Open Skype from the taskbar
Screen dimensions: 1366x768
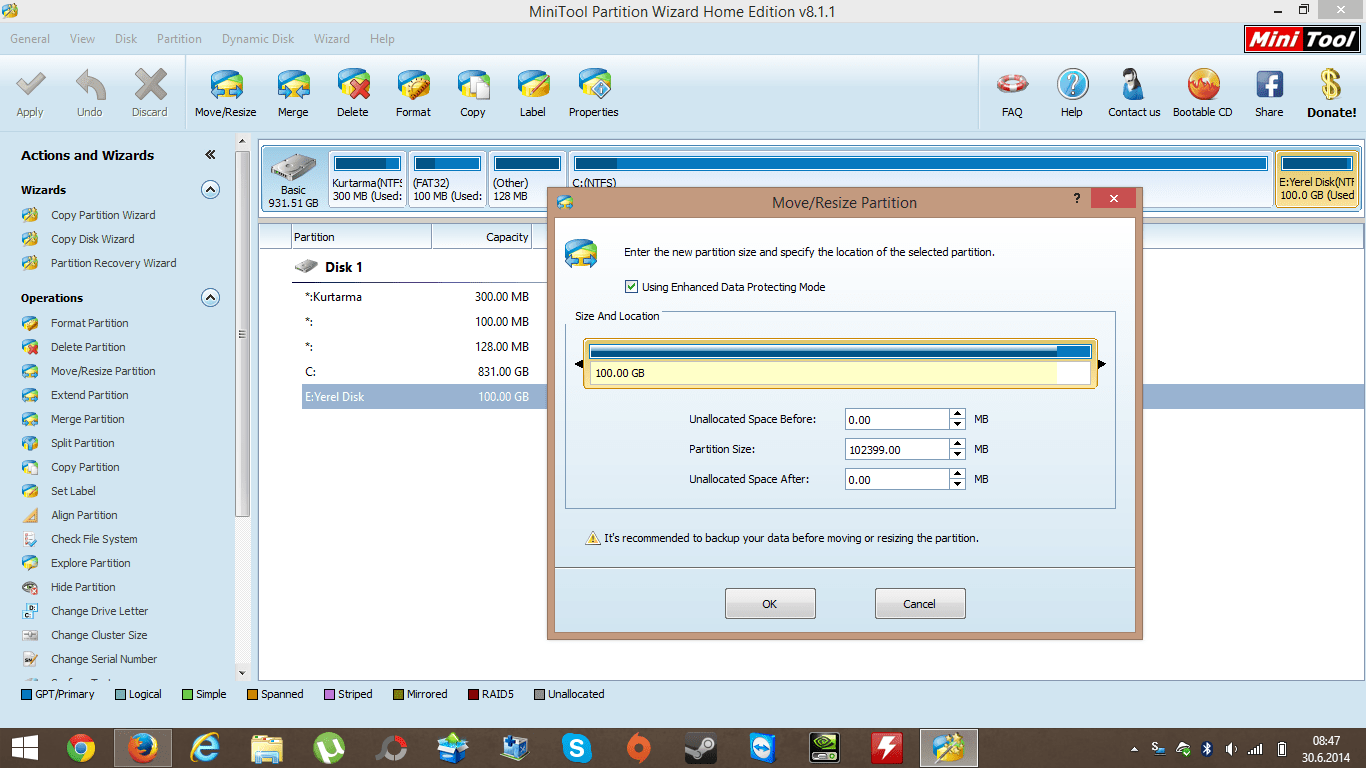(576, 748)
